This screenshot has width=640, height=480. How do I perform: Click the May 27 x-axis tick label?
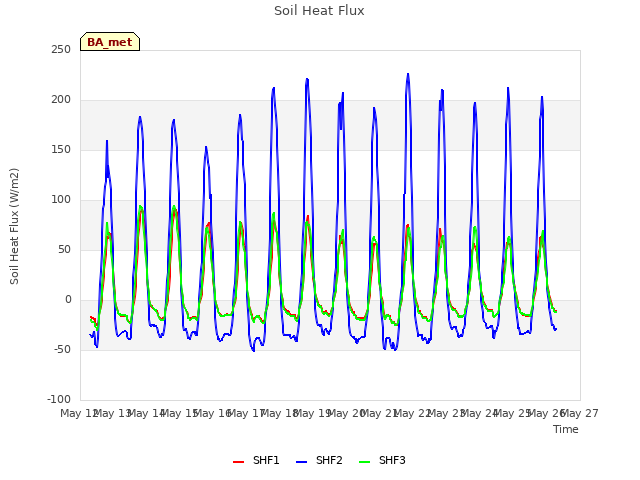point(580,414)
